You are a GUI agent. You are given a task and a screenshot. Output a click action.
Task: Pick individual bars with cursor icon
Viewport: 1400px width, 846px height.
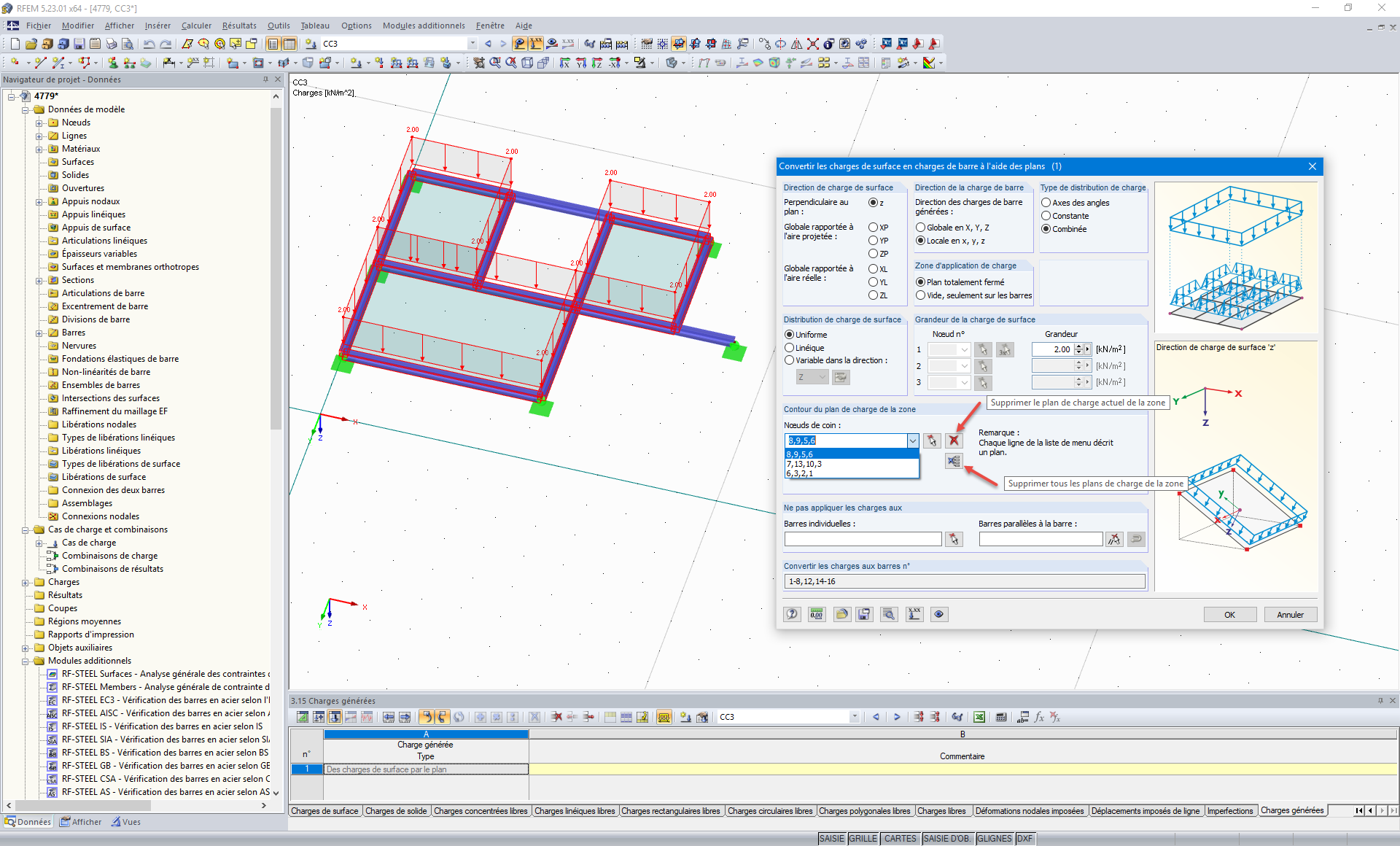coord(954,539)
